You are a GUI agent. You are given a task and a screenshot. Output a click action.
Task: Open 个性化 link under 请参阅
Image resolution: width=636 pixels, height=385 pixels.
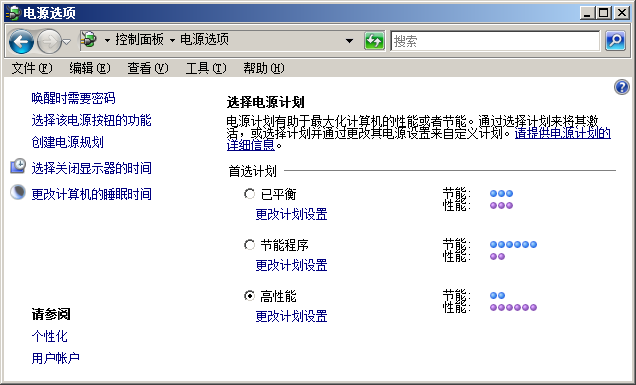pos(49,336)
